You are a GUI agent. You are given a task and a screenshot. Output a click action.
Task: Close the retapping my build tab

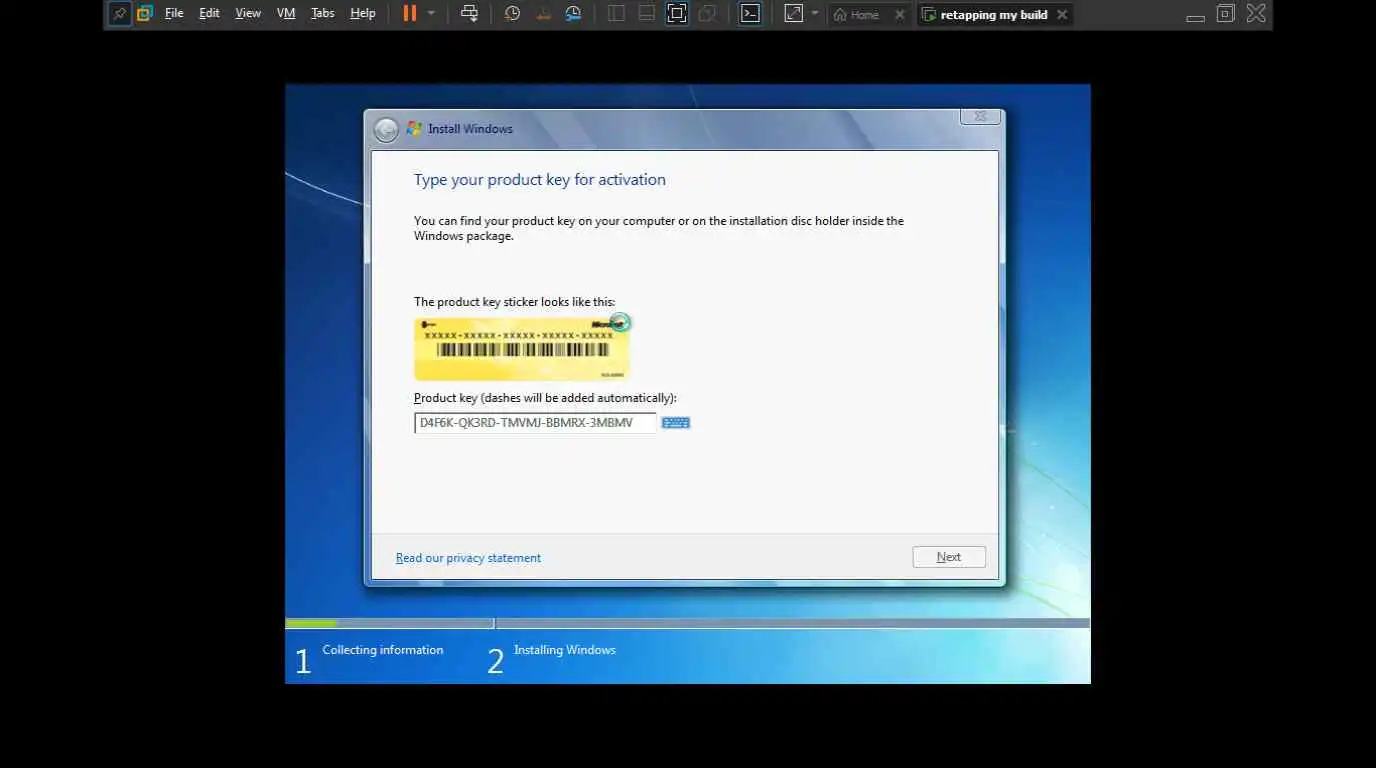click(1062, 15)
